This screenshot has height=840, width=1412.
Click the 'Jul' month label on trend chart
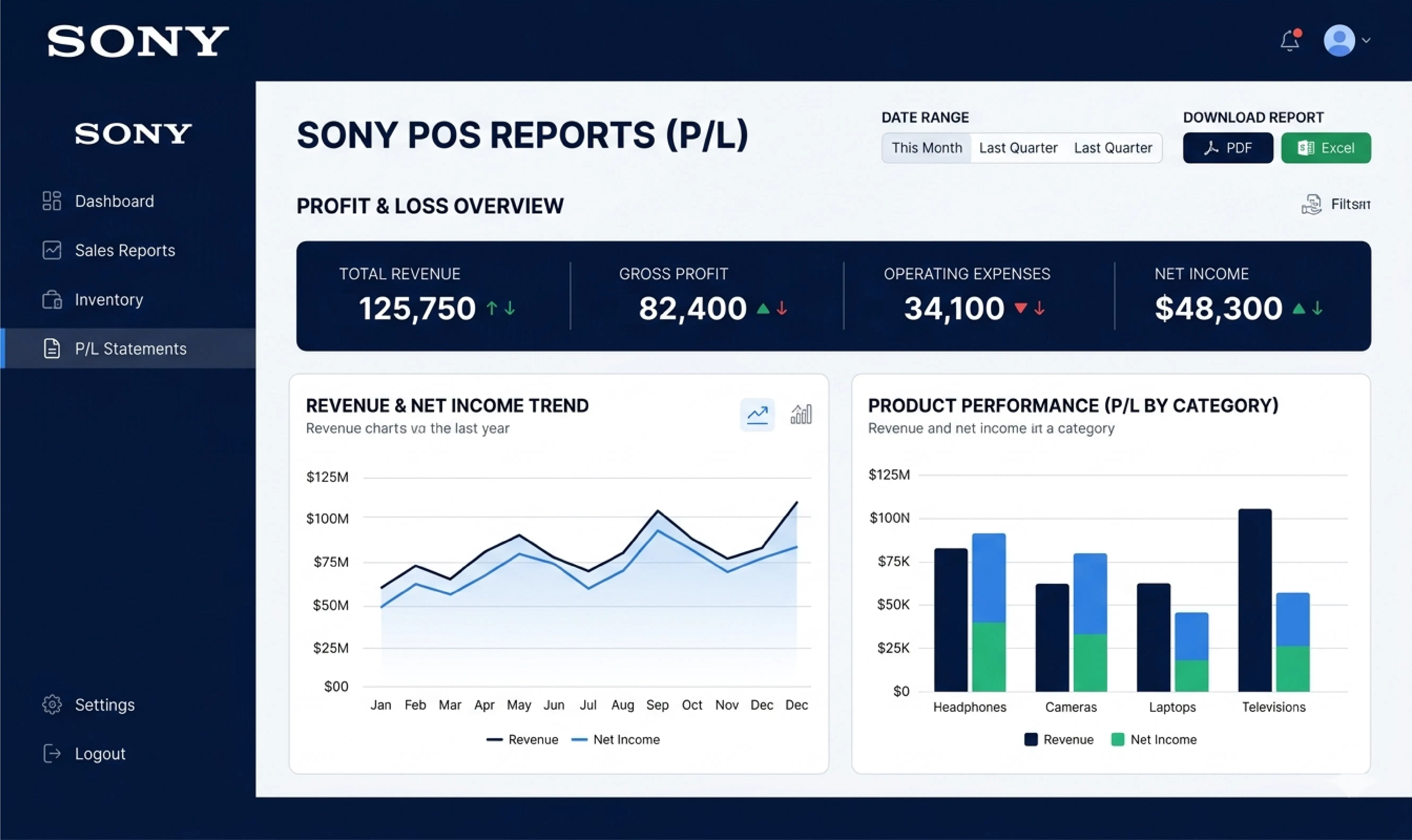pos(588,705)
